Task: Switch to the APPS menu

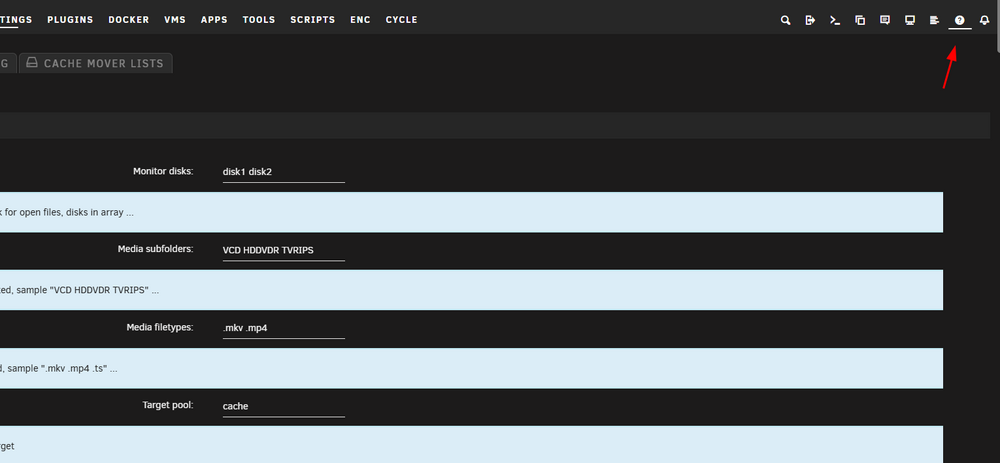Action: (214, 20)
